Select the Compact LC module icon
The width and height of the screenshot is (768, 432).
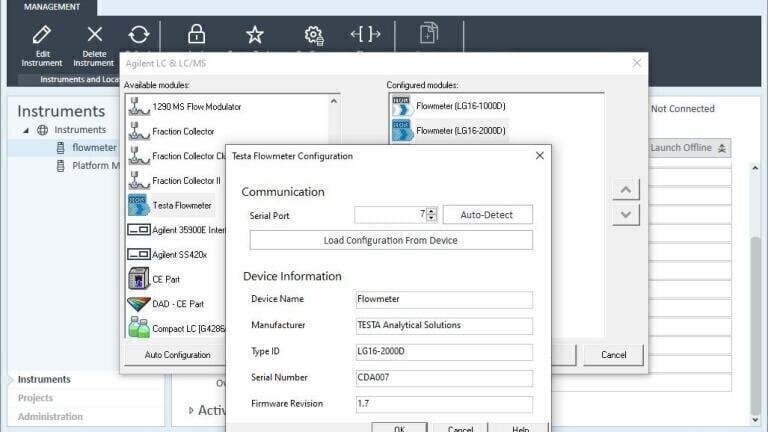(x=139, y=328)
